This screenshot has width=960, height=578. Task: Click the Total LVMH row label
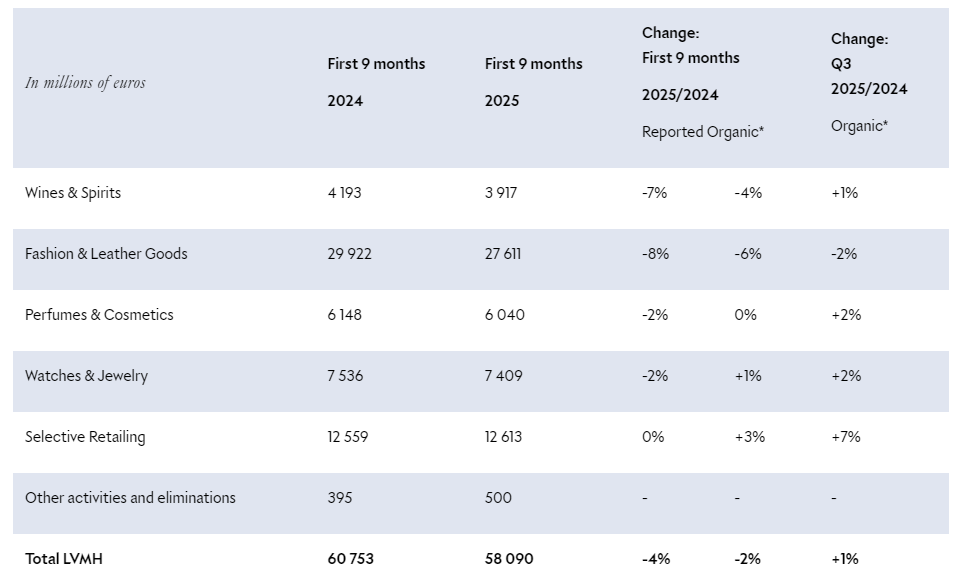point(64,559)
